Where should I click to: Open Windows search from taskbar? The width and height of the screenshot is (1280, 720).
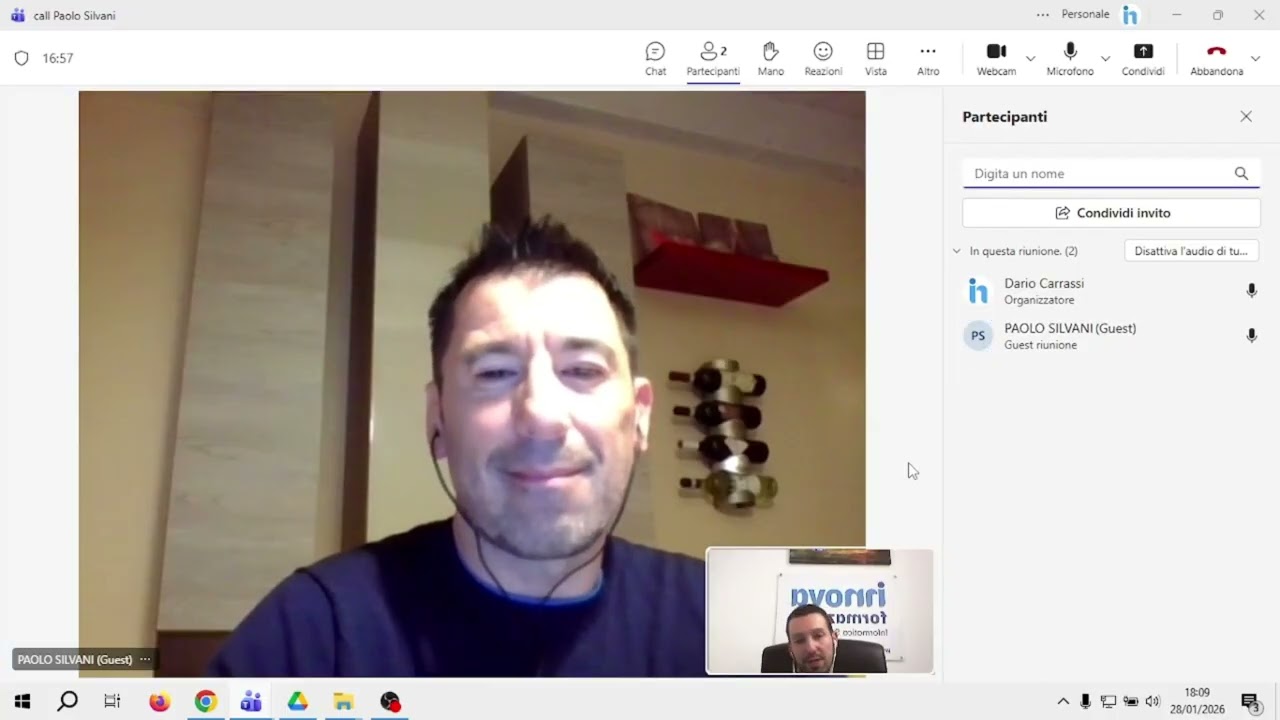click(x=67, y=701)
